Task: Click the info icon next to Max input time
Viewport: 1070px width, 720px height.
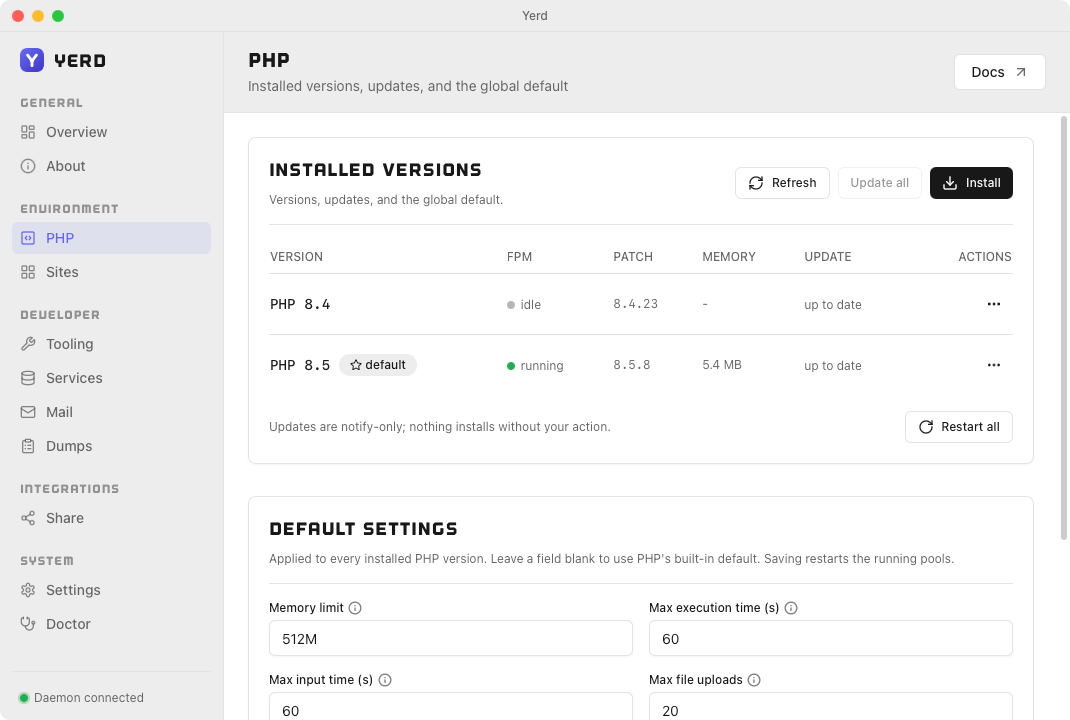Action: click(385, 680)
